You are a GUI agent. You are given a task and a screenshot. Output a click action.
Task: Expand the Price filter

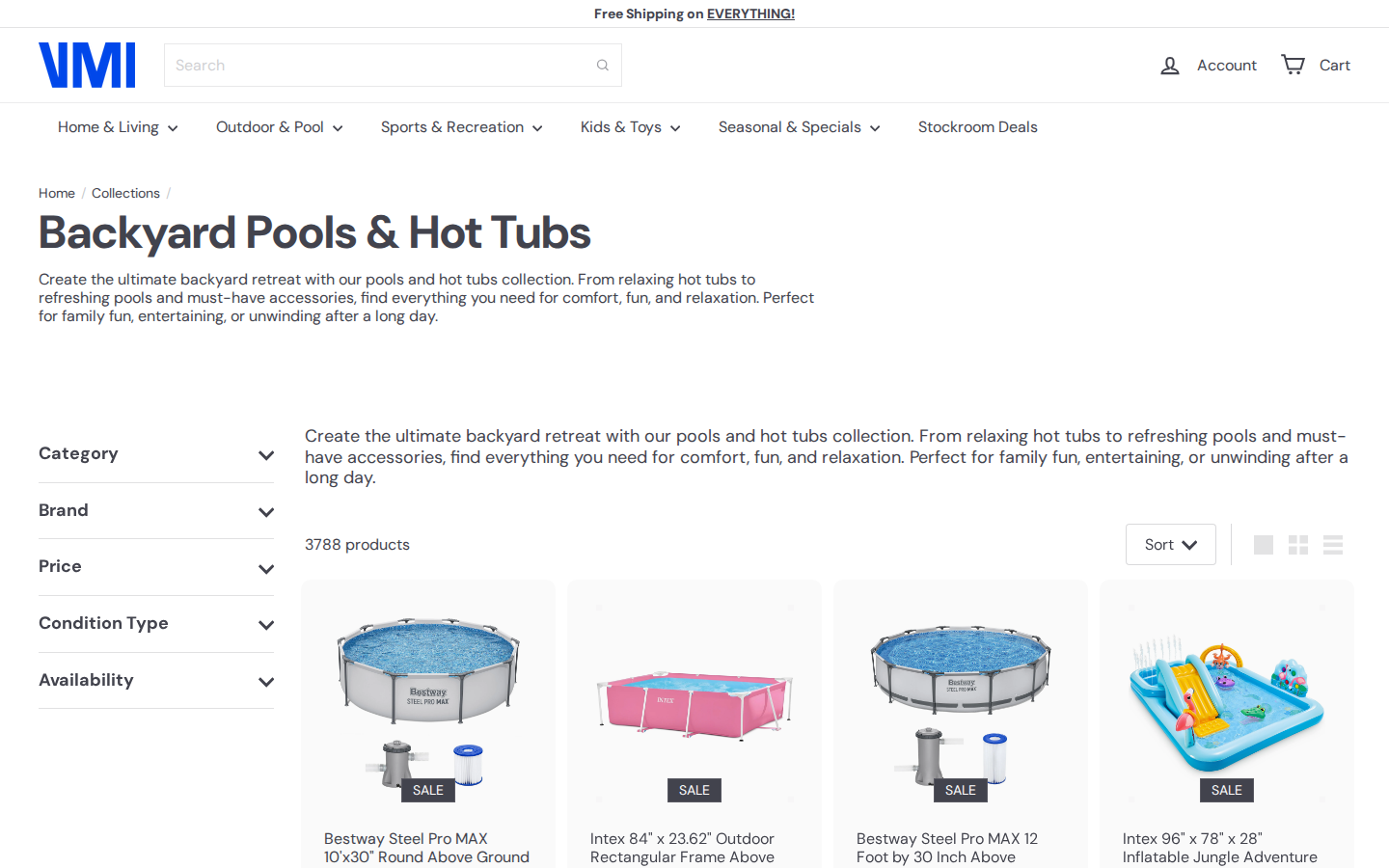click(156, 567)
